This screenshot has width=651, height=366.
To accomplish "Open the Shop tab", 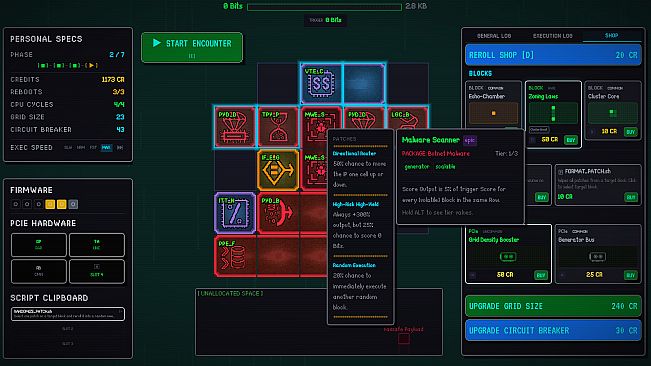I will (x=612, y=36).
